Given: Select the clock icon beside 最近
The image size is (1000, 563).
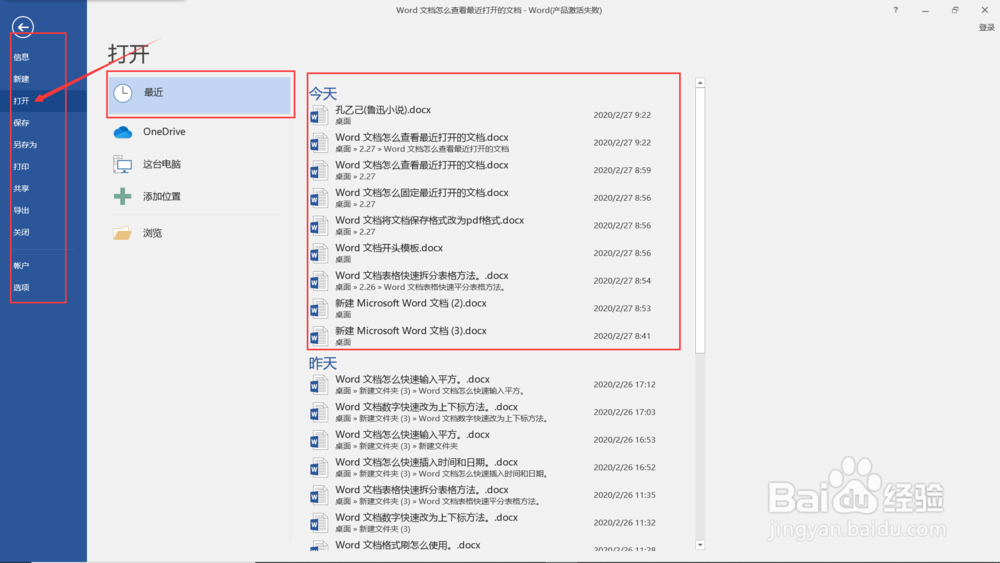Looking at the screenshot, I should tap(122, 93).
